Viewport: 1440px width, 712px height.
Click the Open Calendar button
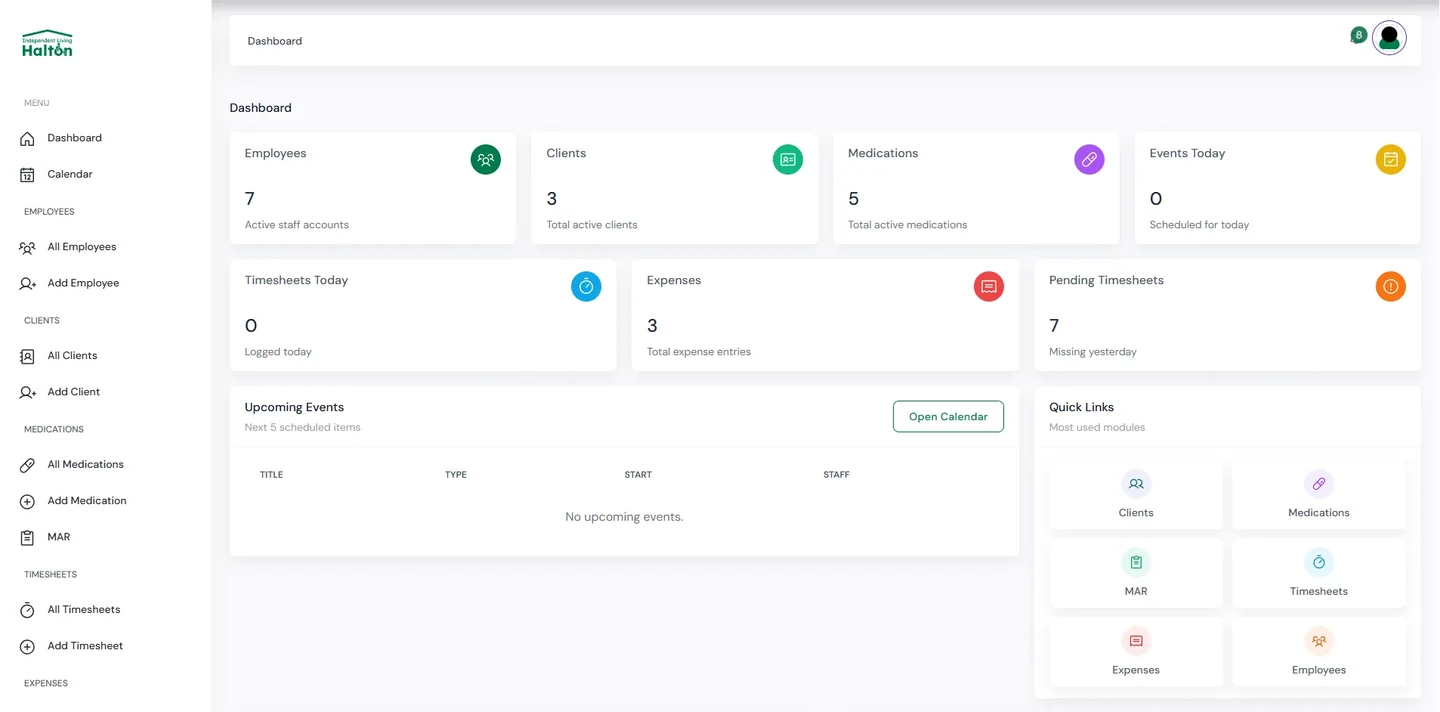coord(948,416)
